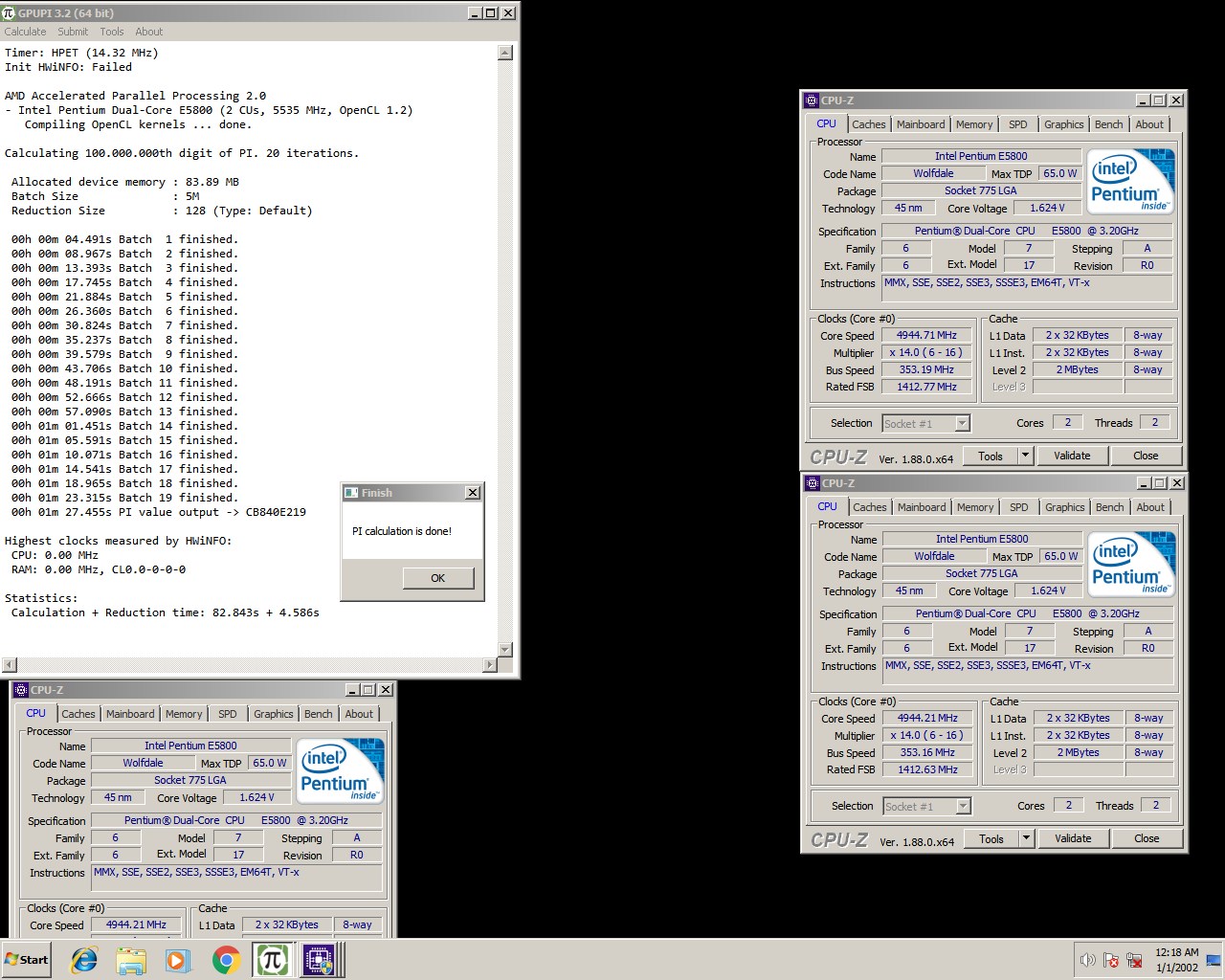Open the About menu in GPUPI

(149, 32)
